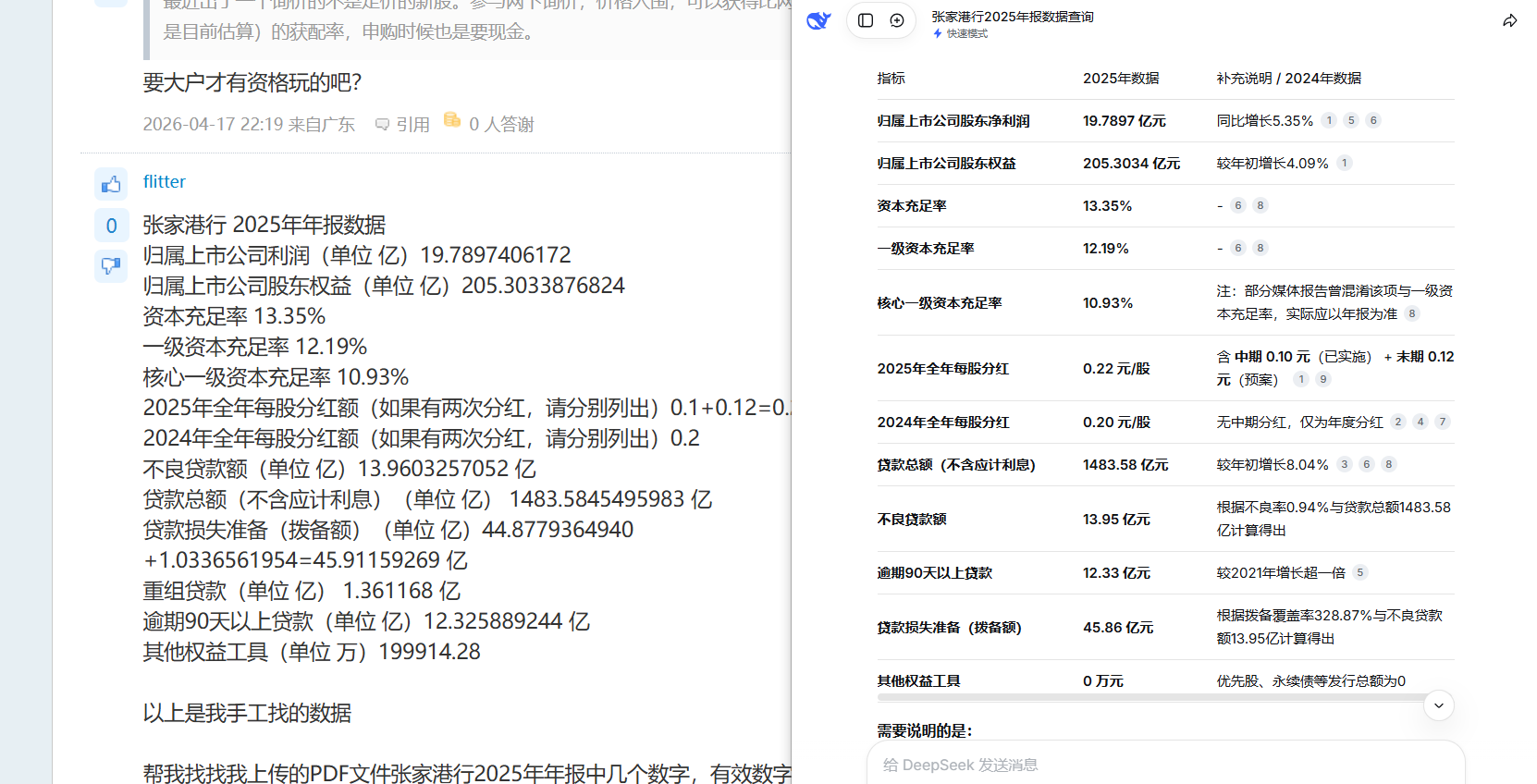Open citation 3 in the total loans row
This screenshot has height=784, width=1537.
[x=1345, y=464]
